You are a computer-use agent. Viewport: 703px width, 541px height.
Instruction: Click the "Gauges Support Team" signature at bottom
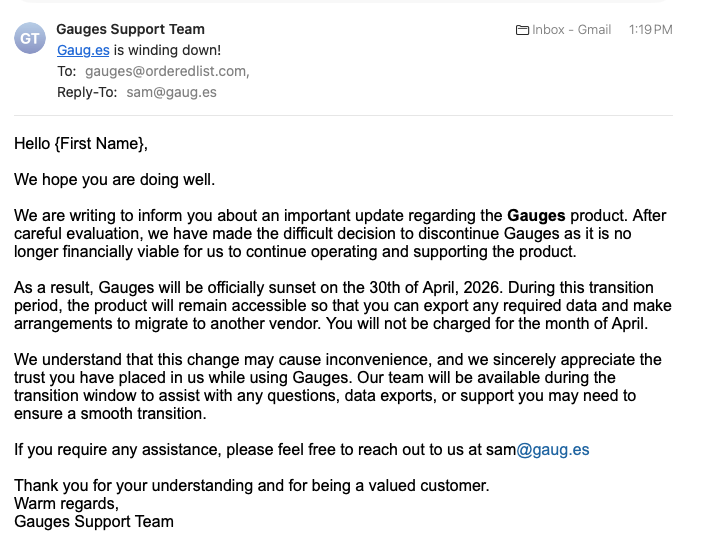(94, 522)
